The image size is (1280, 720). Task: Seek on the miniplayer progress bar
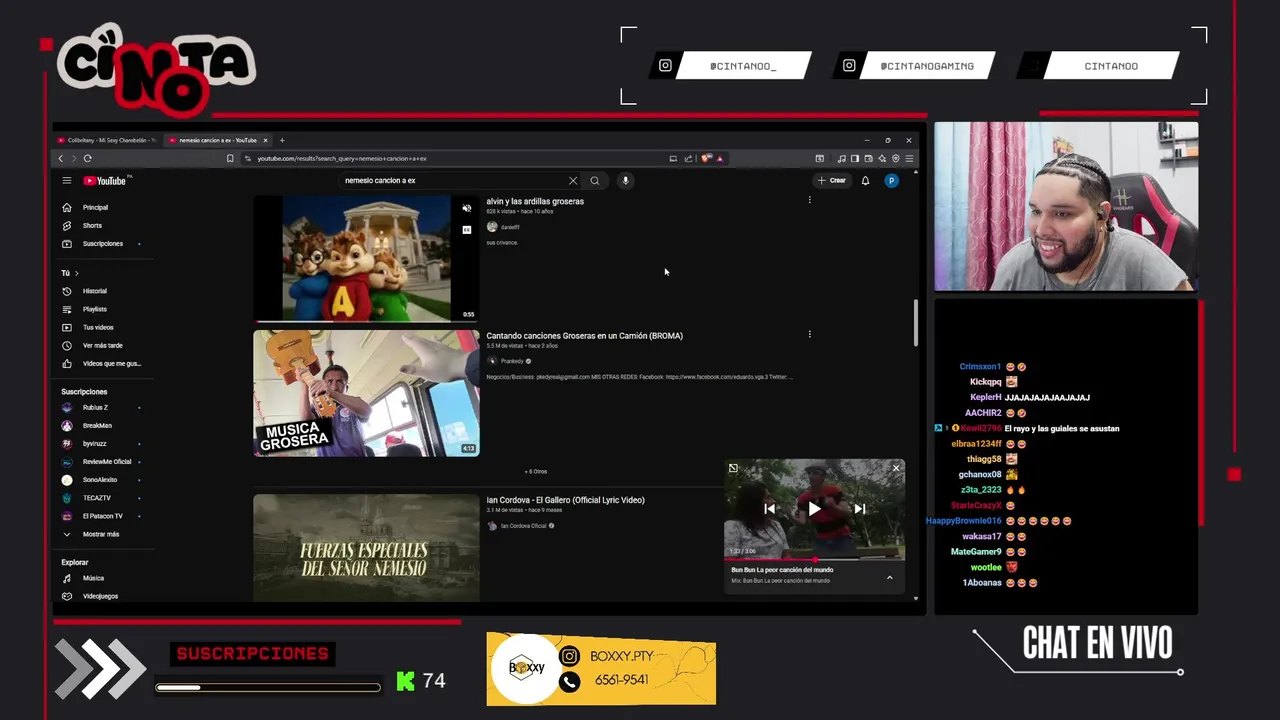(814, 560)
